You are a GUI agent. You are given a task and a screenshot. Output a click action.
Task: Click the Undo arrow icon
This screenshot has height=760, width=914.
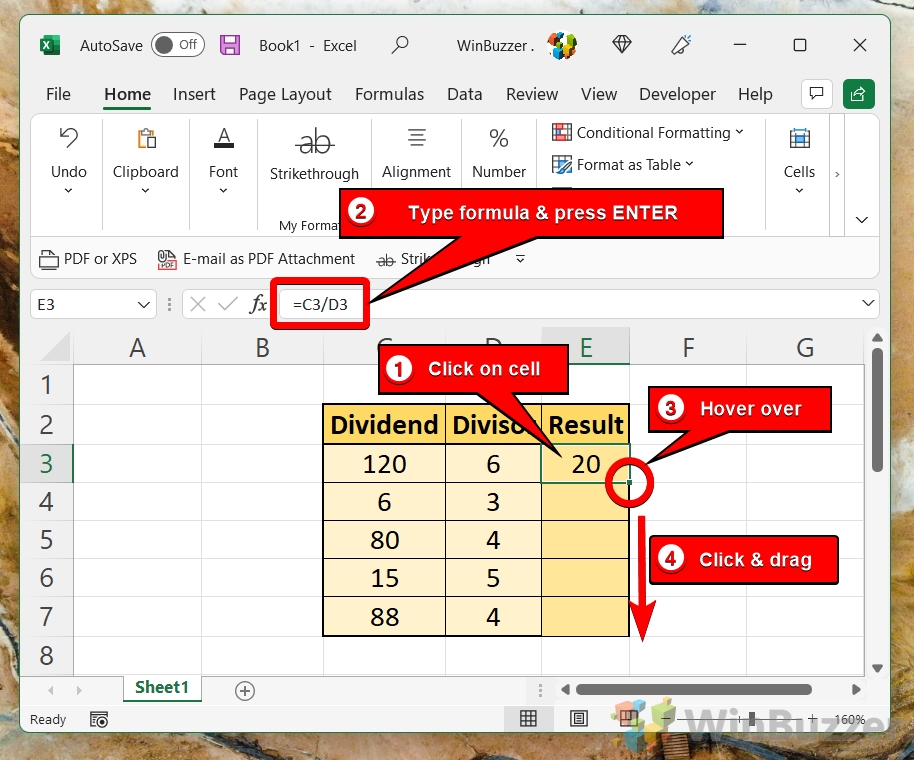click(x=69, y=139)
